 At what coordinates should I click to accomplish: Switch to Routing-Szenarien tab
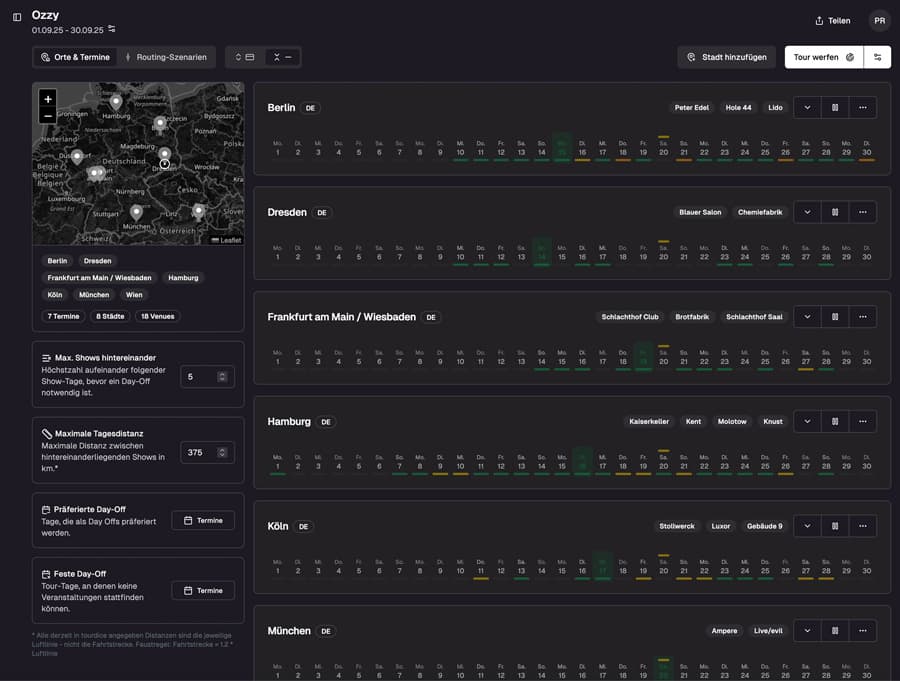click(166, 57)
